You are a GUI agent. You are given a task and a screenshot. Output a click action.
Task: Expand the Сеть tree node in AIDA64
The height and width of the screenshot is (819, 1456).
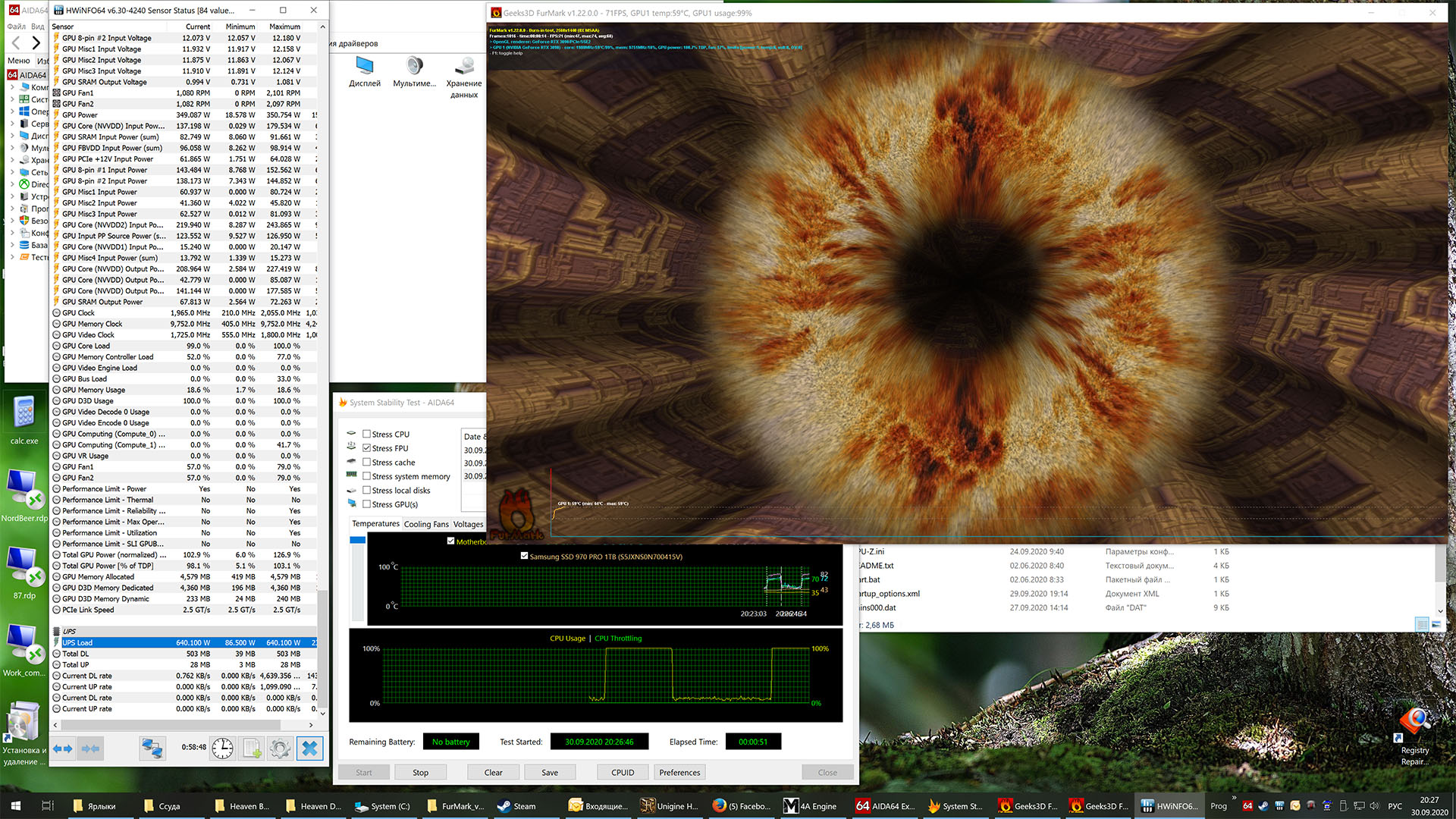(x=12, y=172)
